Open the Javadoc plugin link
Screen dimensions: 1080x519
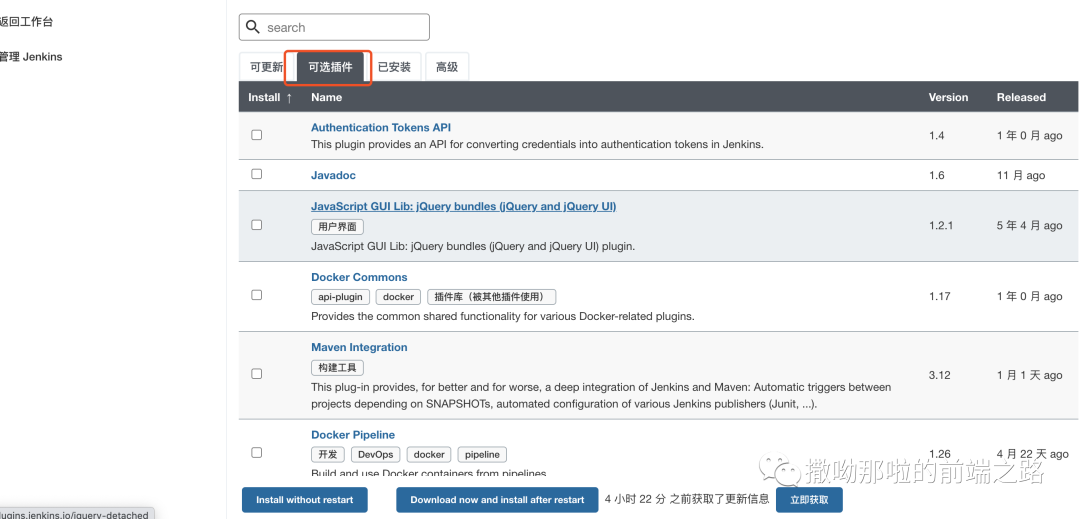tap(333, 176)
